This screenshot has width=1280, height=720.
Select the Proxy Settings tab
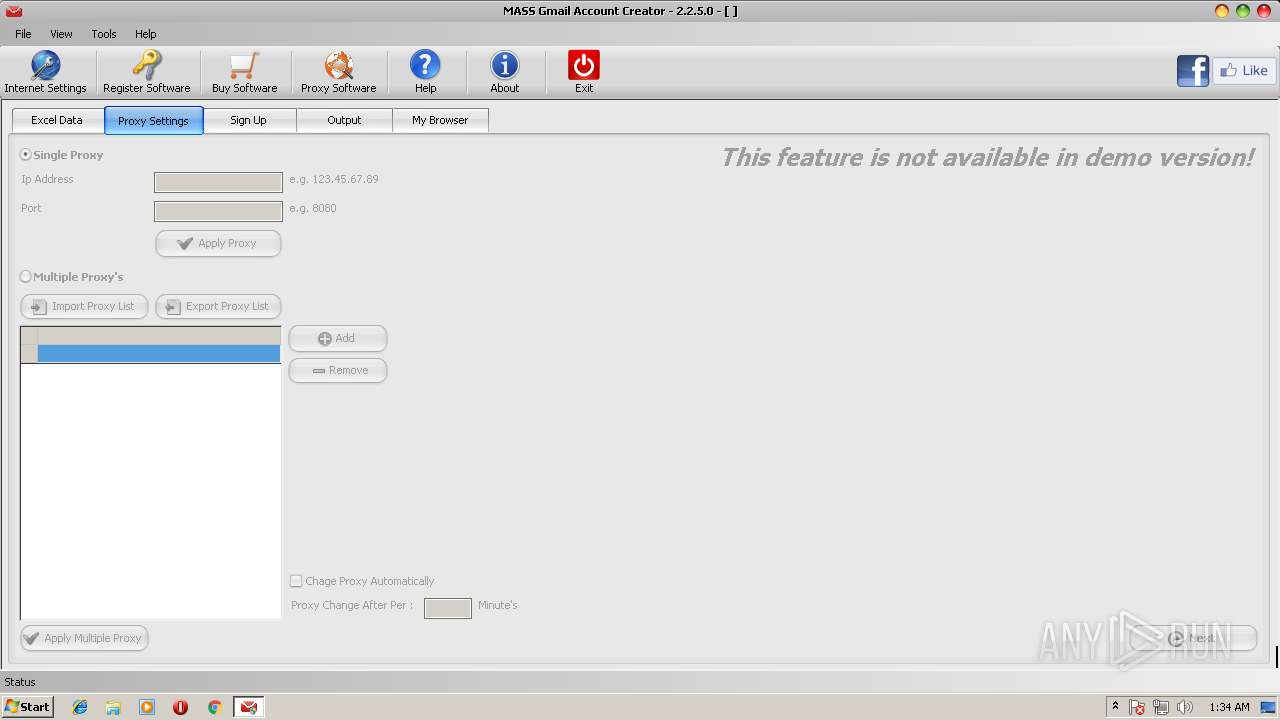pos(153,121)
